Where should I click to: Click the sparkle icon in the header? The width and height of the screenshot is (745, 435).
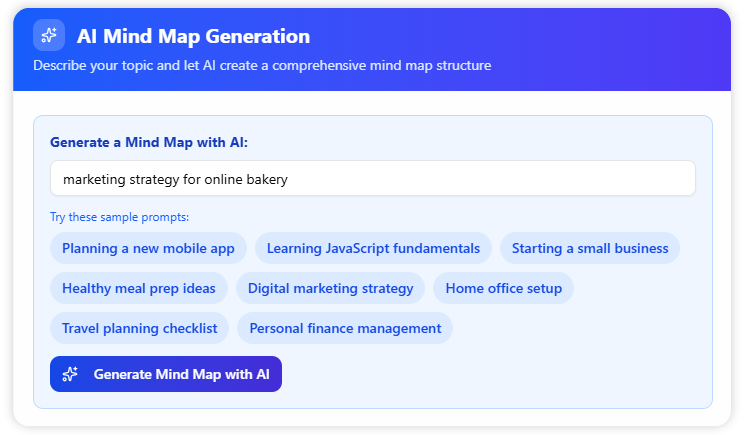coord(49,36)
